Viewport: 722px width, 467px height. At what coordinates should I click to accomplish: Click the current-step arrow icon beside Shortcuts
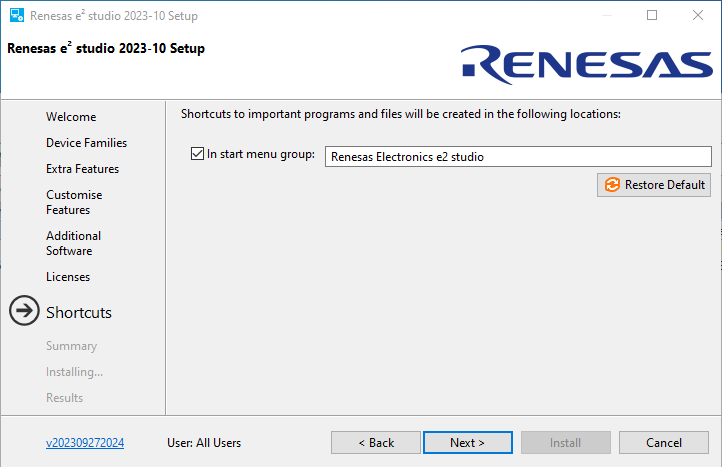[x=24, y=312]
